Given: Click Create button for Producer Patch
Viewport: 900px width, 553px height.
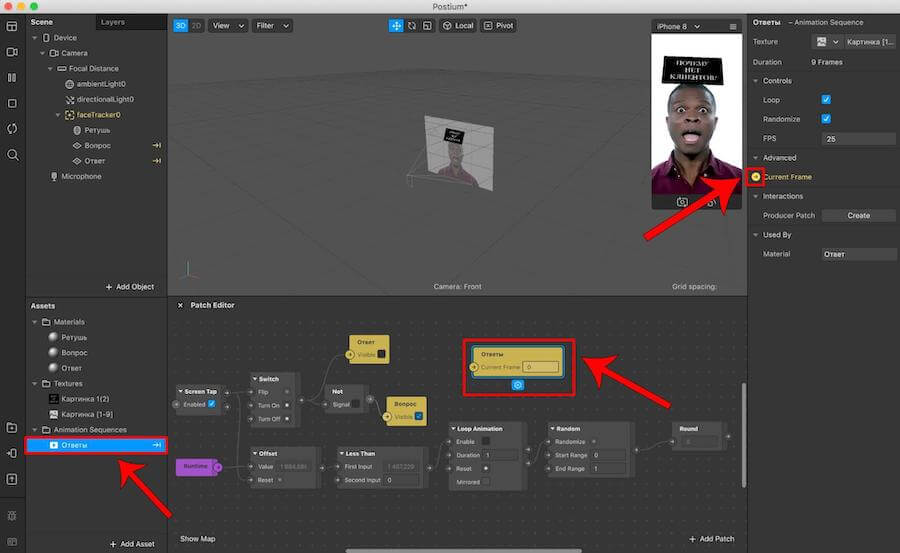Looking at the screenshot, I should (x=858, y=215).
